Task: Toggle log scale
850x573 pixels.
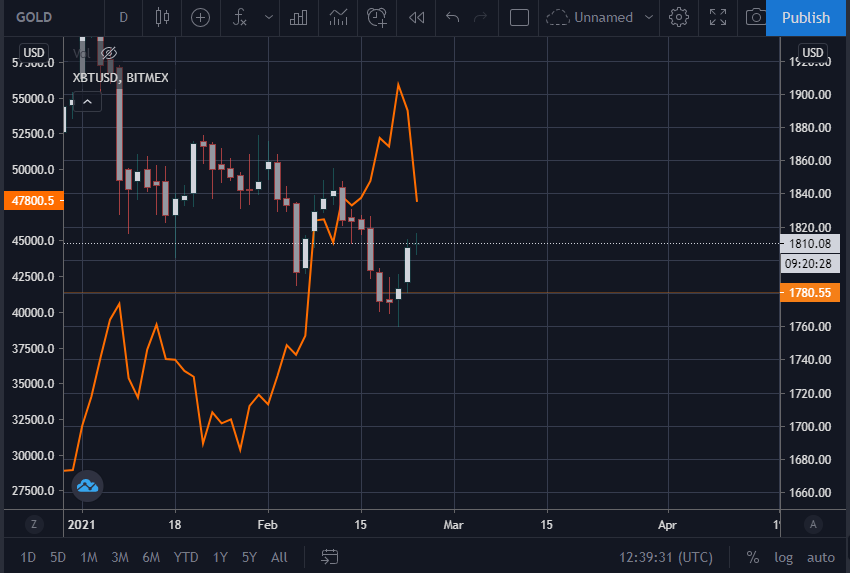Action: (x=783, y=557)
